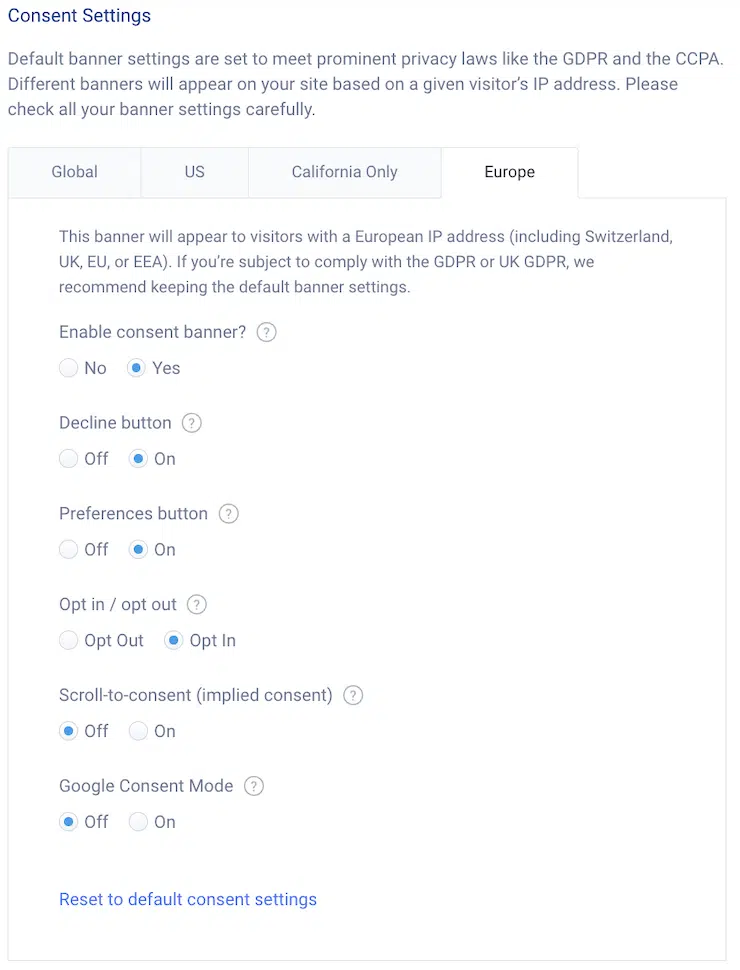
Task: Open the US consent settings tab
Action: point(194,172)
